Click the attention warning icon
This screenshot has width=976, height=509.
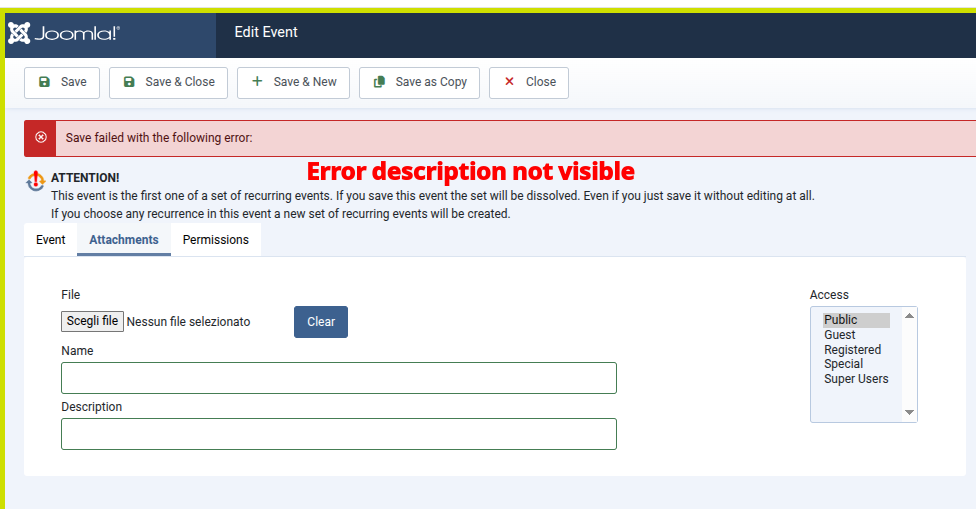[36, 181]
